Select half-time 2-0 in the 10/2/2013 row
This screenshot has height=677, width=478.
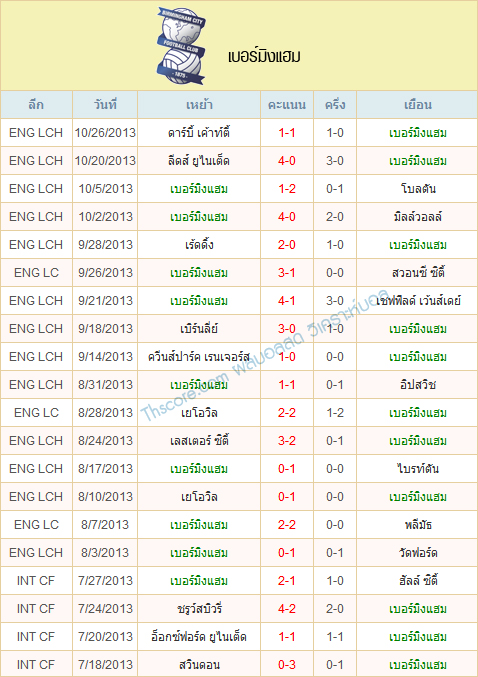[x=335, y=217]
